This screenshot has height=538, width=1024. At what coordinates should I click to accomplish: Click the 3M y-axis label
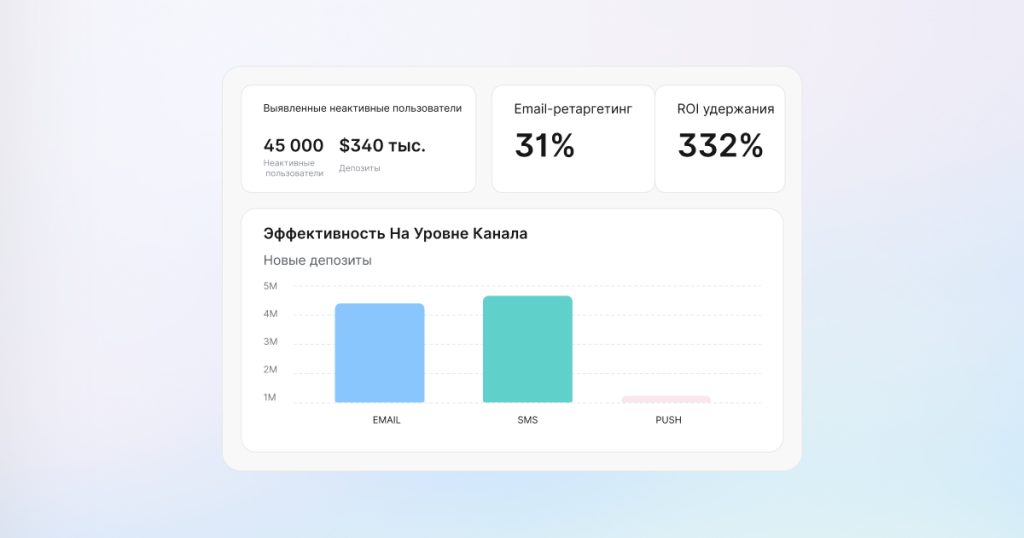tap(270, 342)
